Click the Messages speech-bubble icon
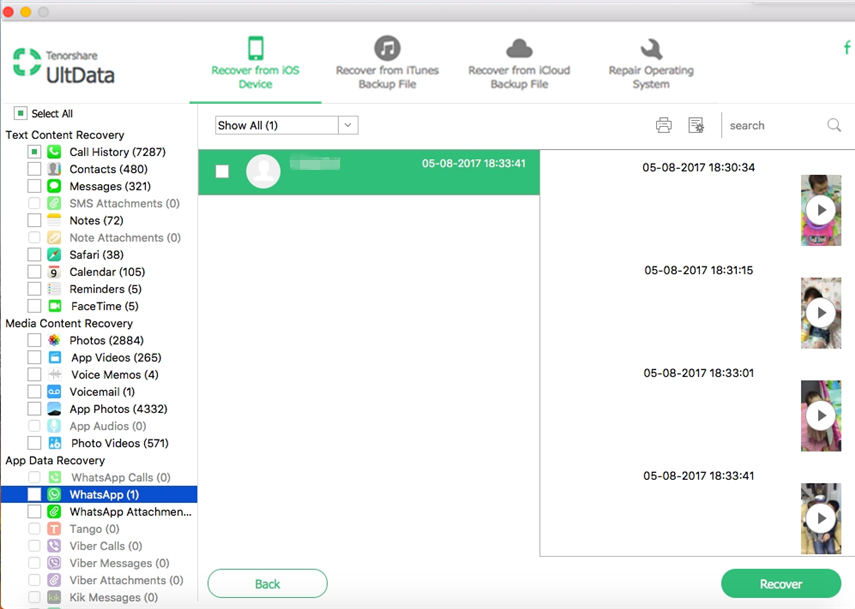855x609 pixels. coord(54,186)
